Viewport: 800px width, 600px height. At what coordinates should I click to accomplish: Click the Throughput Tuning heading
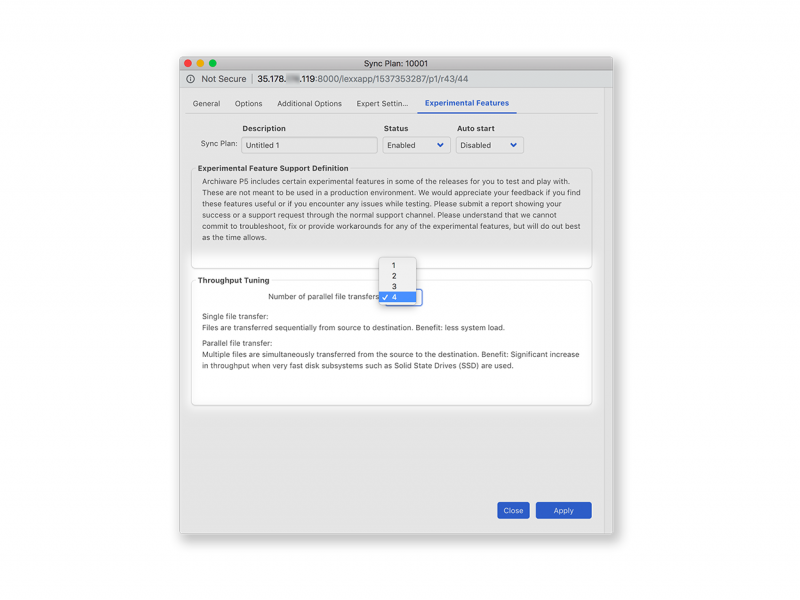(233, 280)
